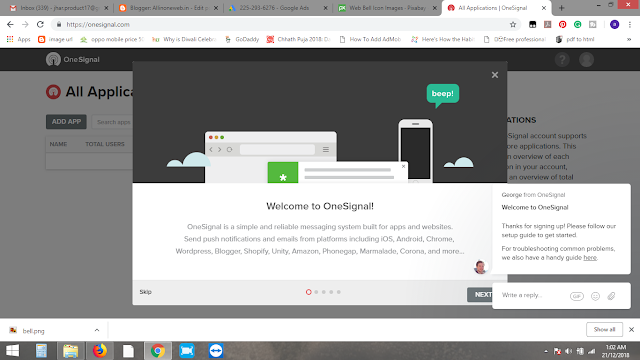Screen dimensions: 640x360
Task: Go forward in browser history
Action: click(x=25, y=24)
